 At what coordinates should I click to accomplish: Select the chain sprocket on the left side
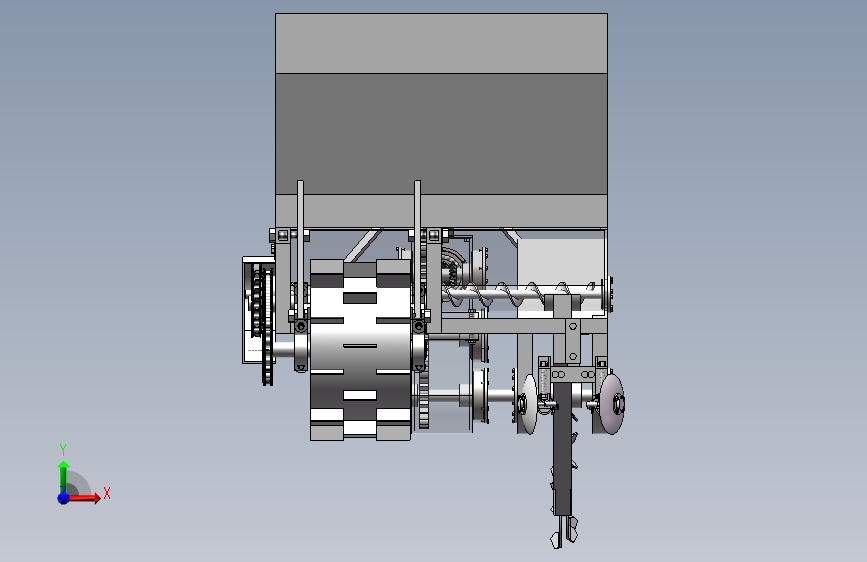click(267, 325)
